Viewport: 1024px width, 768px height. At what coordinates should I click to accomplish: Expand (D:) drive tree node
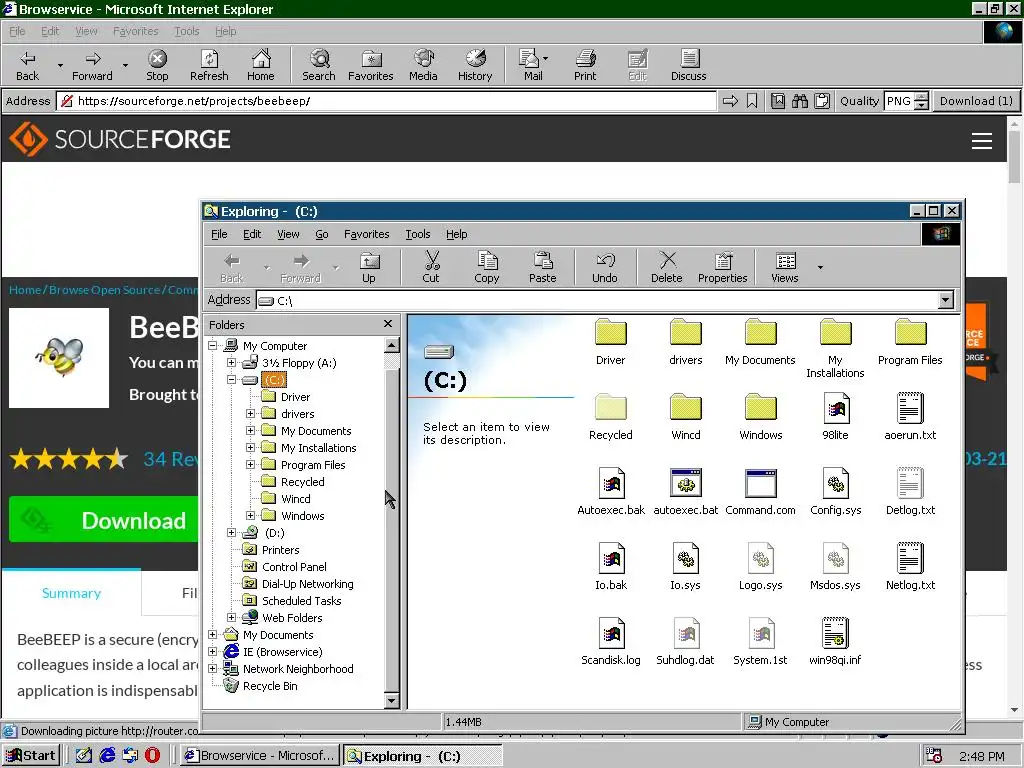[231, 532]
